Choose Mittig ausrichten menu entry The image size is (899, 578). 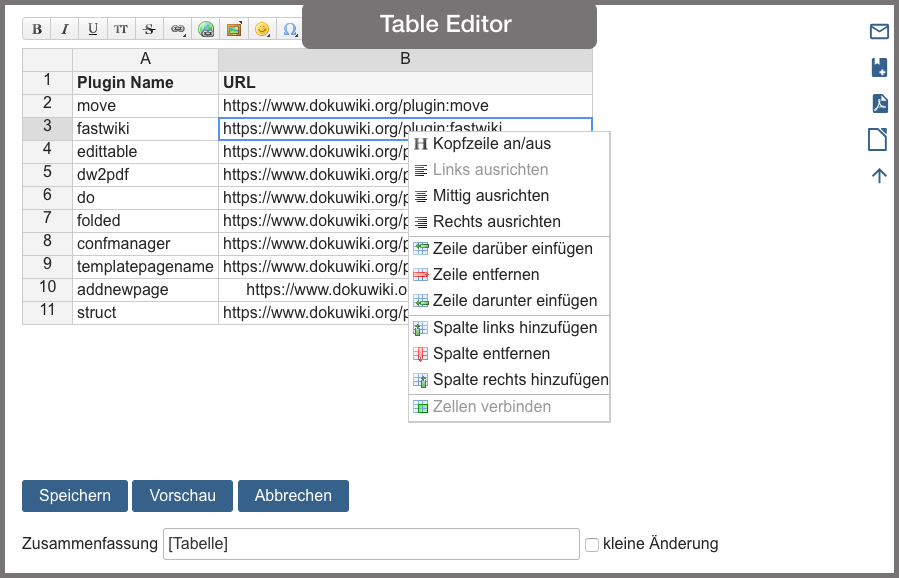coord(509,196)
